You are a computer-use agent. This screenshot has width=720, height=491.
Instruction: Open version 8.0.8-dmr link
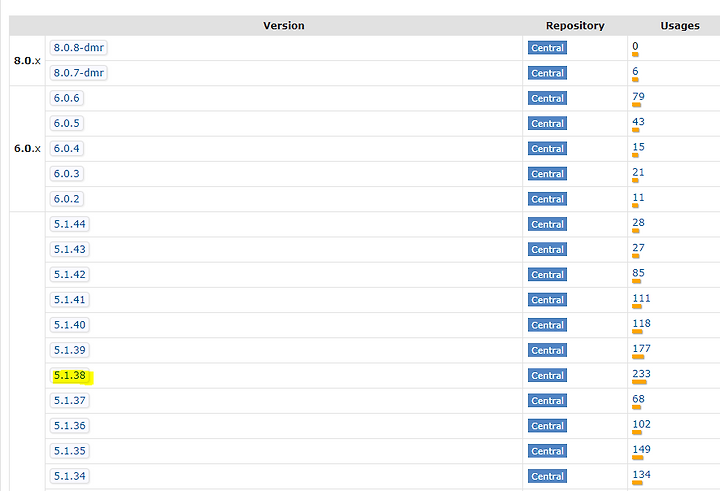coord(79,47)
